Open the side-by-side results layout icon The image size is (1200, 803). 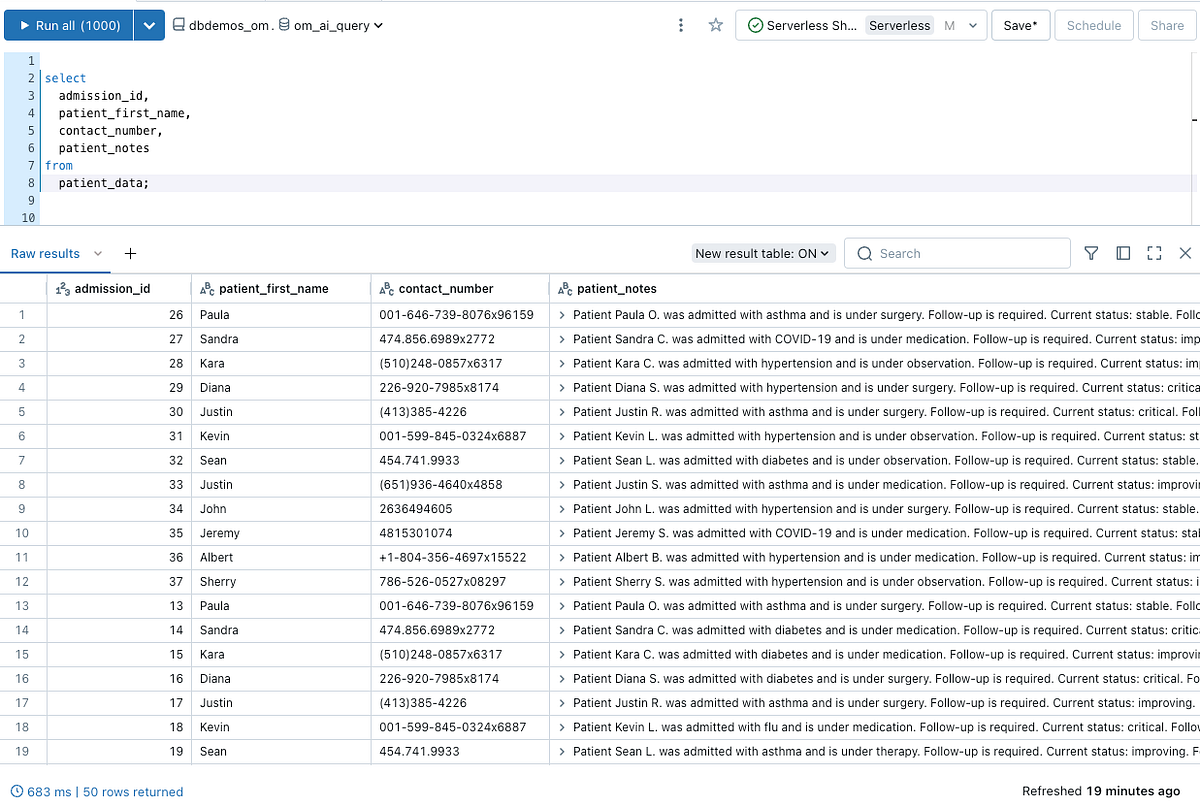pyautogui.click(x=1123, y=253)
